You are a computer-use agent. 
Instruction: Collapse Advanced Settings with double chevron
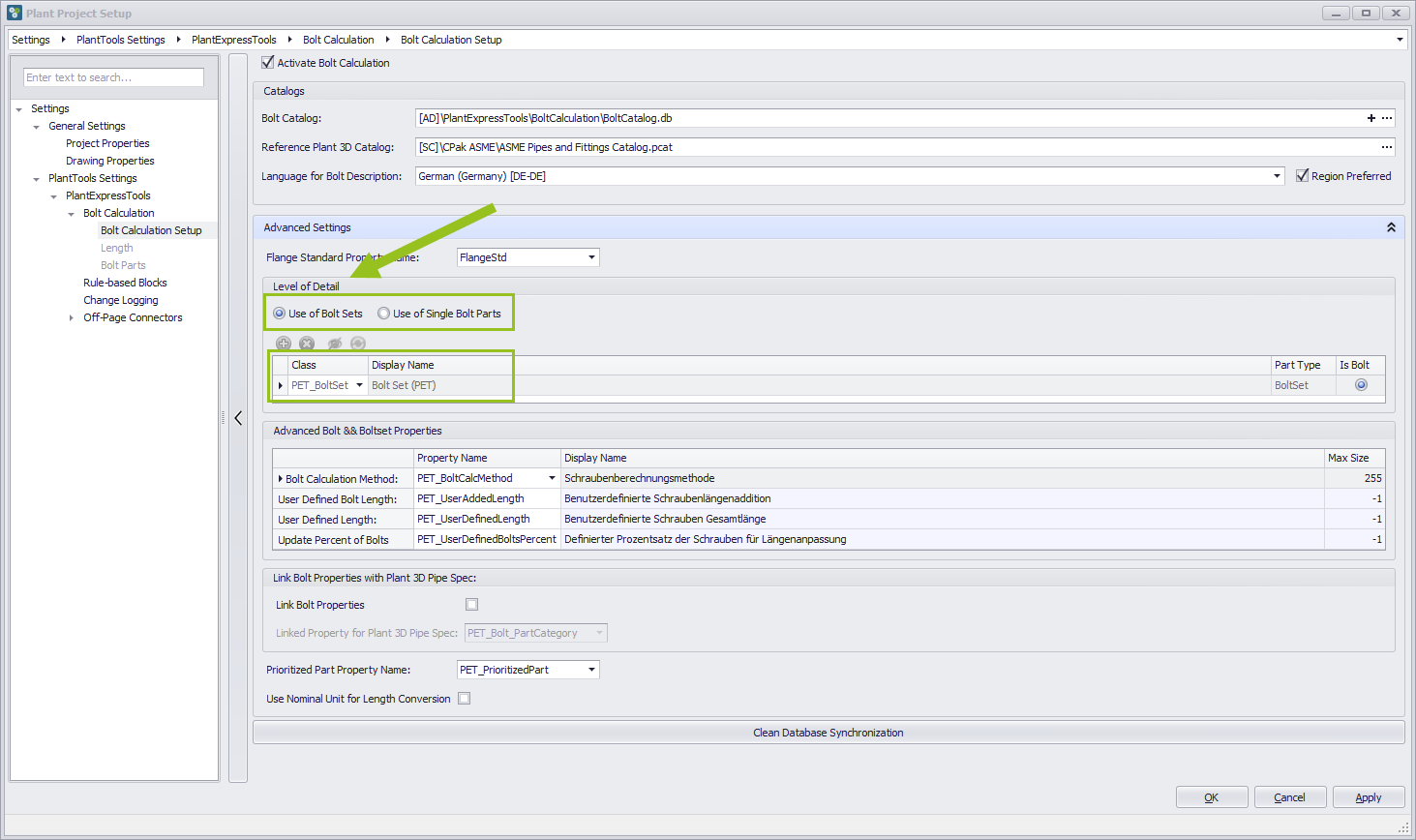pos(1391,227)
